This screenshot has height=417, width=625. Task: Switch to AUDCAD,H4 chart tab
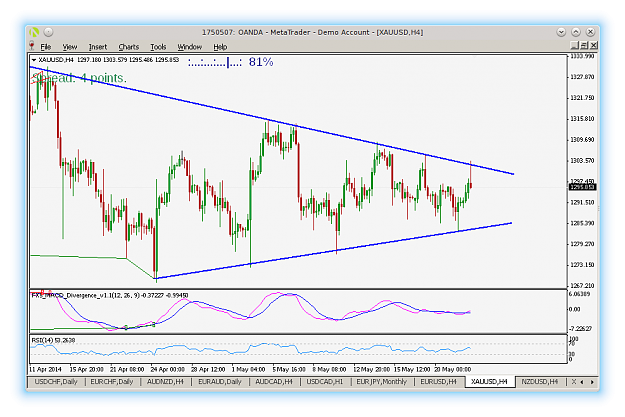pyautogui.click(x=274, y=382)
